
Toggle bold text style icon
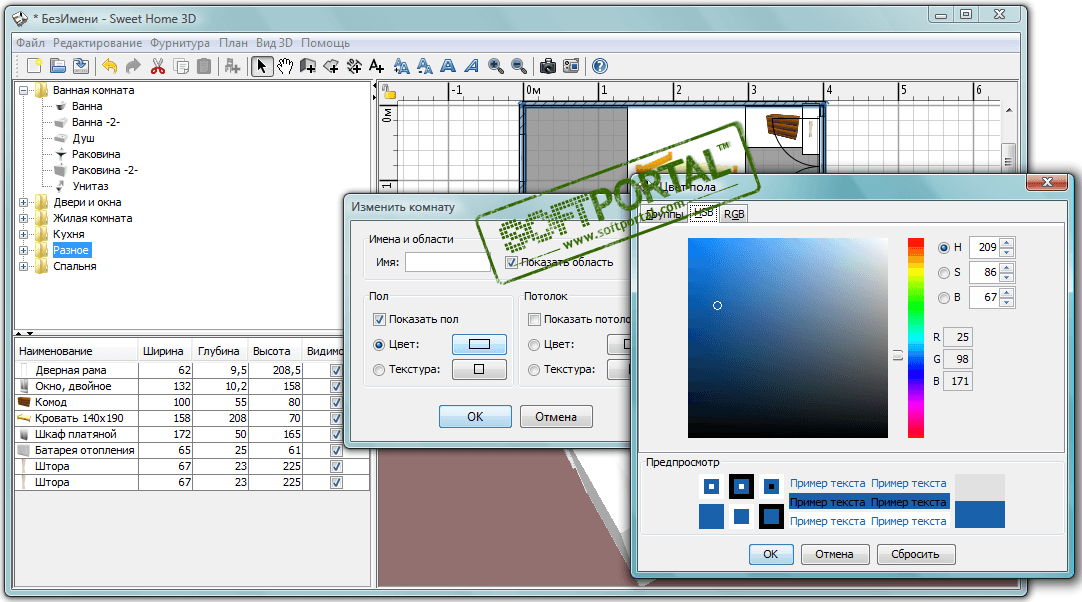[448, 66]
